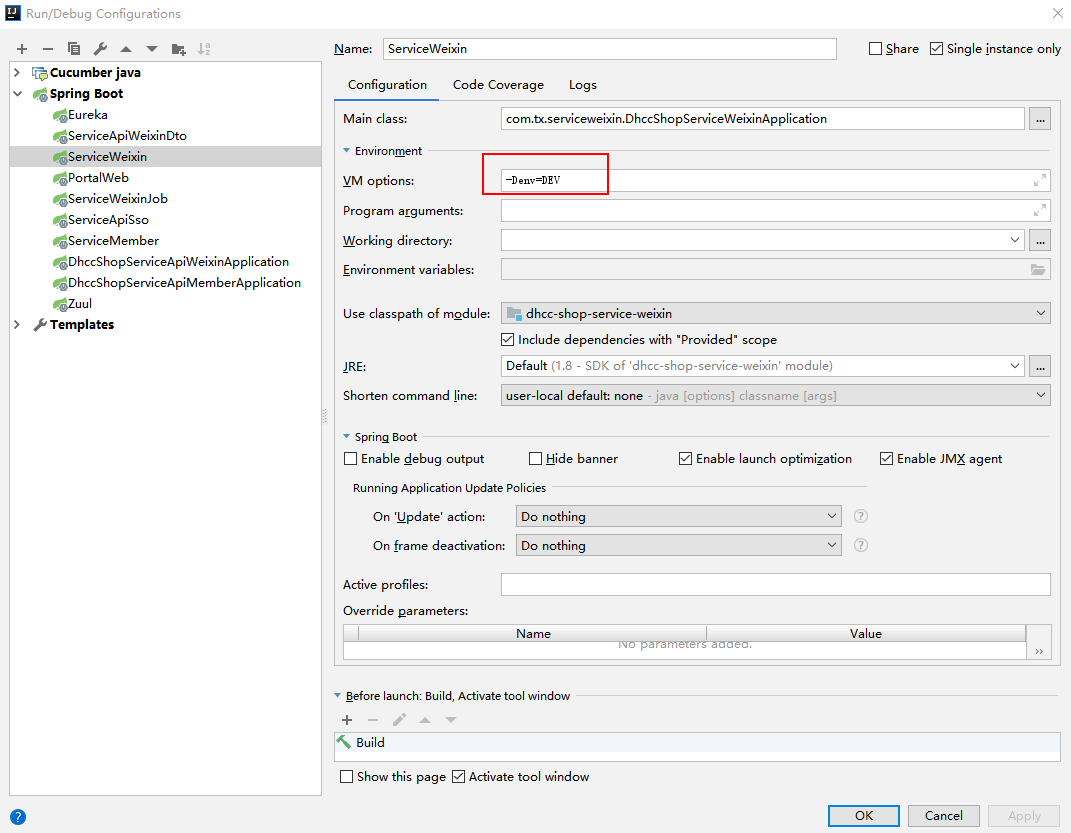
Task: Select the Eureka configuration in the list
Action: 88,114
